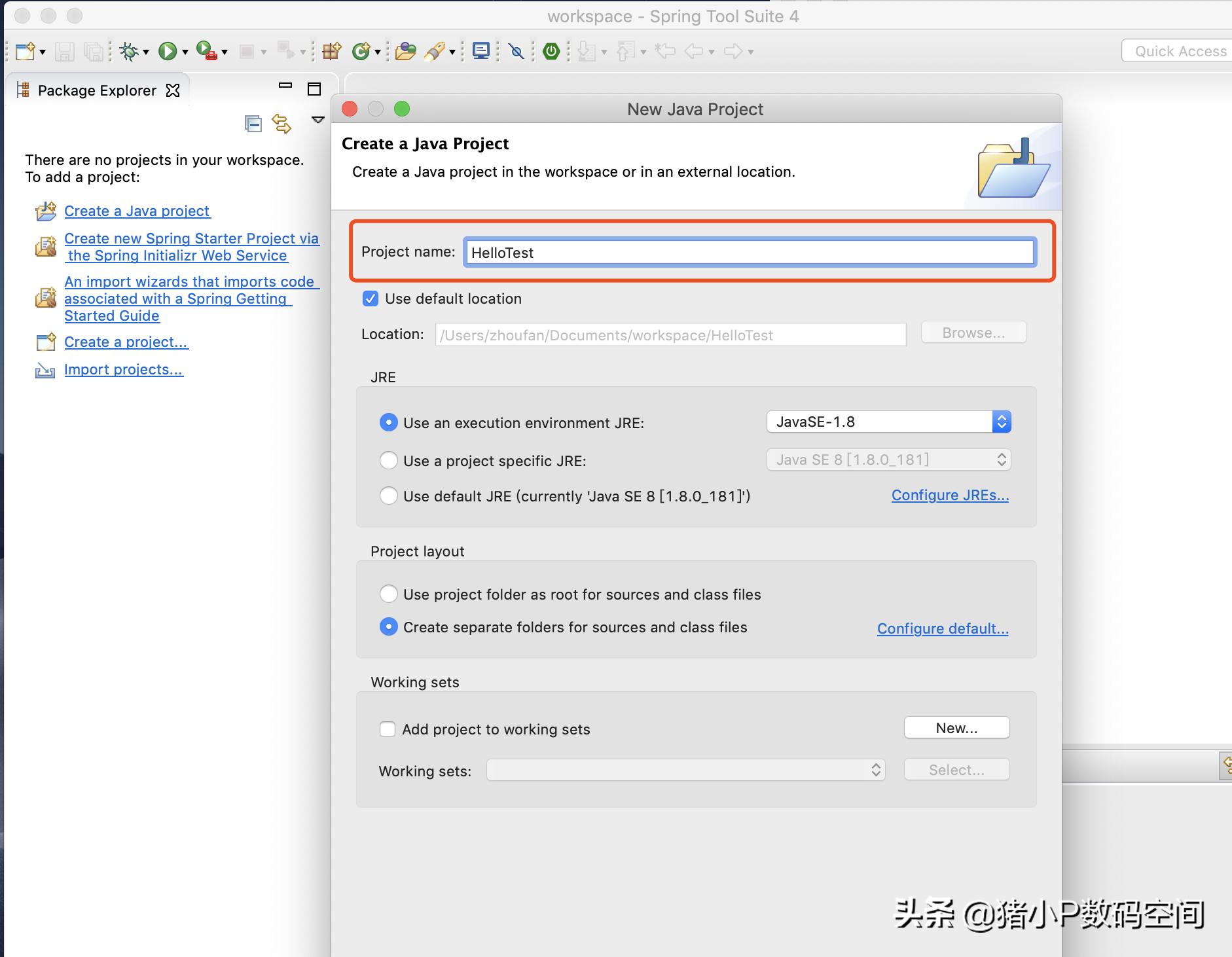This screenshot has height=957, width=1232.
Task: Click the Create a project... link
Action: pos(126,342)
